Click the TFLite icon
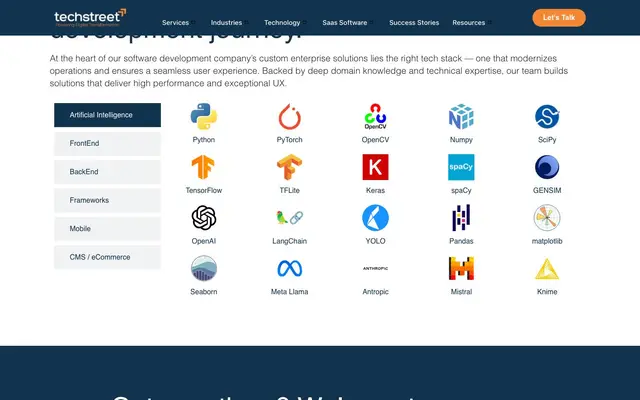 pos(289,167)
